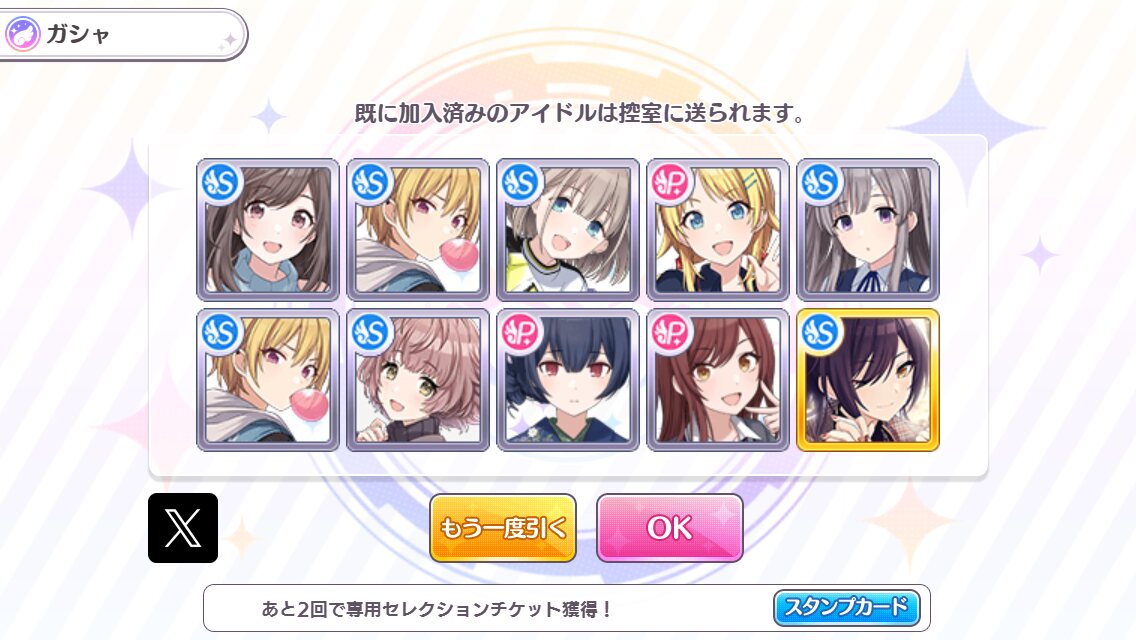This screenshot has width=1136, height=640.
Task: Select bottom-row blonde idol blowing bubblegum
Action: [x=268, y=380]
